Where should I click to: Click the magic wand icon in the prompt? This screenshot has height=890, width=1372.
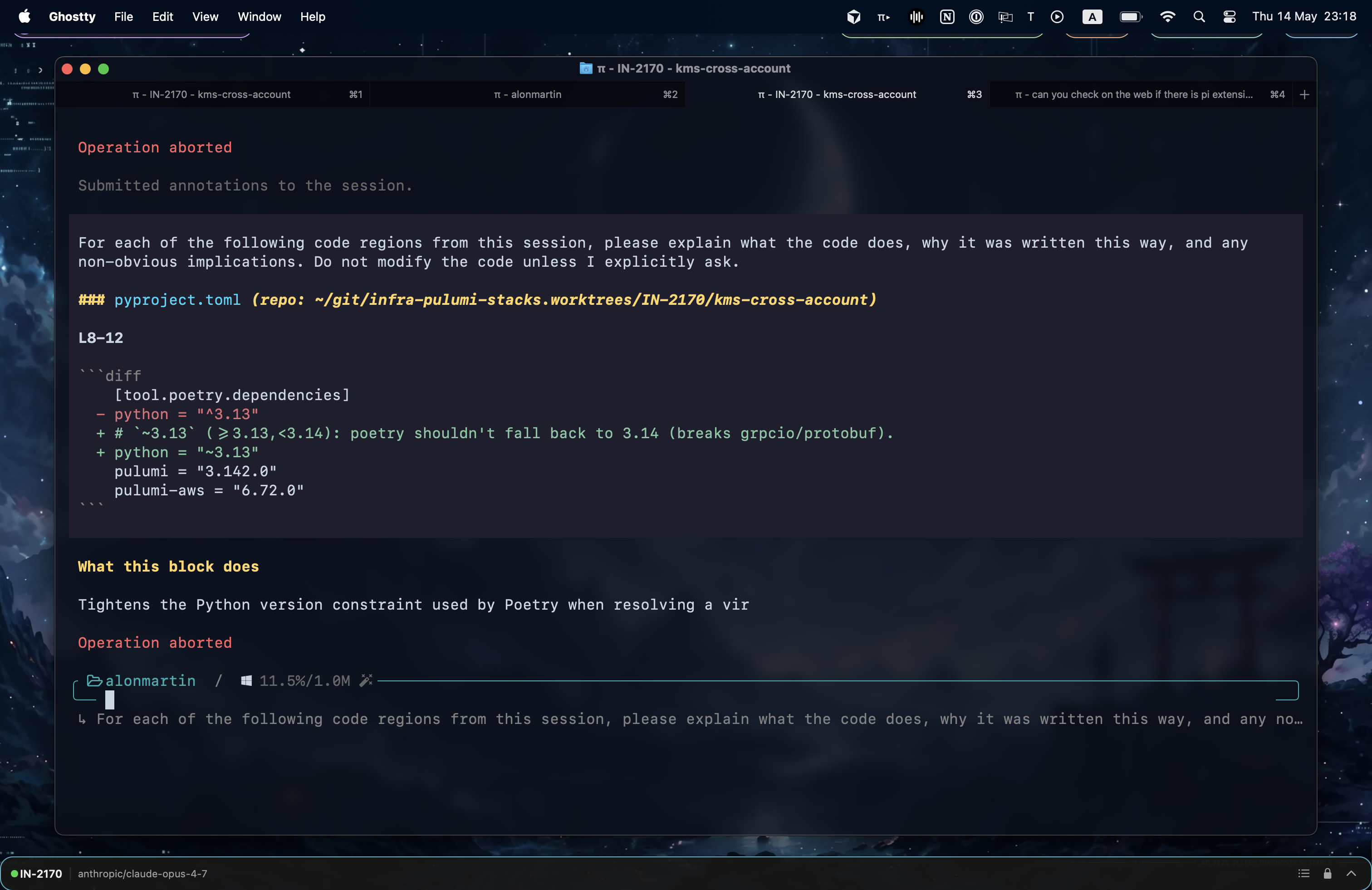coord(366,681)
